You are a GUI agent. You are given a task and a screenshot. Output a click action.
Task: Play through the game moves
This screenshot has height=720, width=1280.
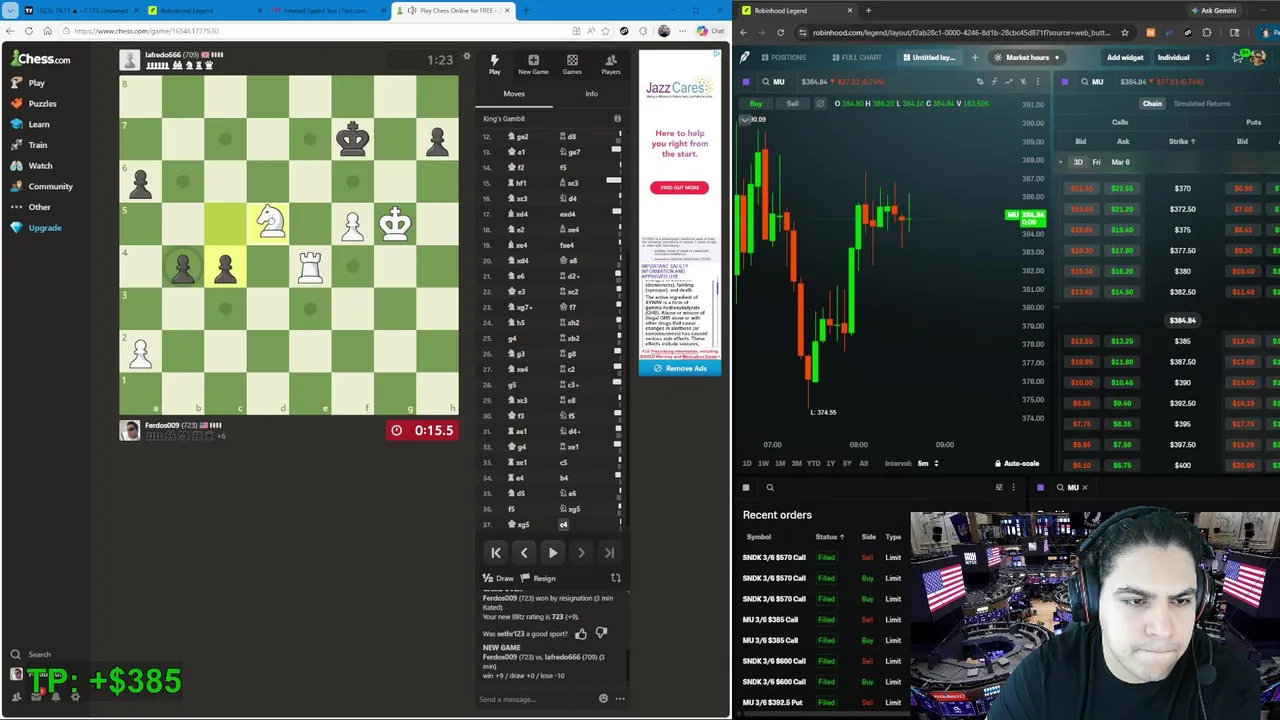pyautogui.click(x=553, y=553)
